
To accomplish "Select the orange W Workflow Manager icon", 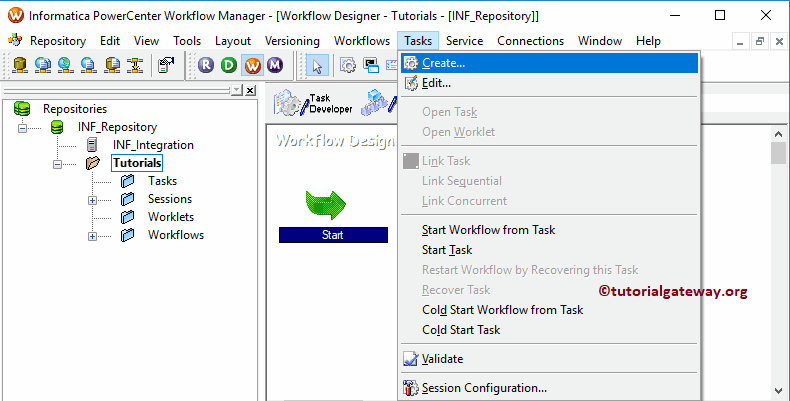I will (x=252, y=65).
